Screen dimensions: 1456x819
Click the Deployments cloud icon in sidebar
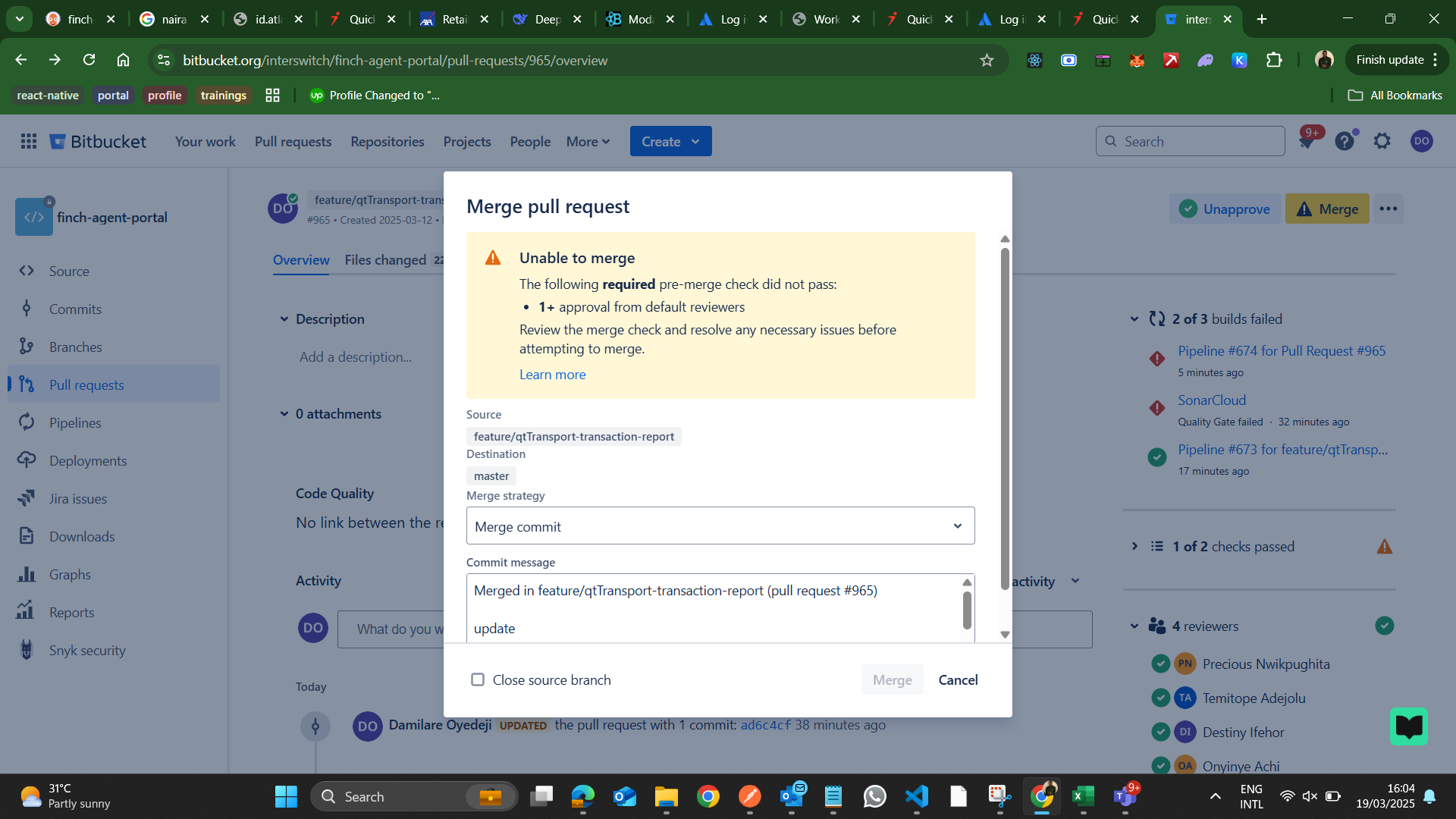27,460
